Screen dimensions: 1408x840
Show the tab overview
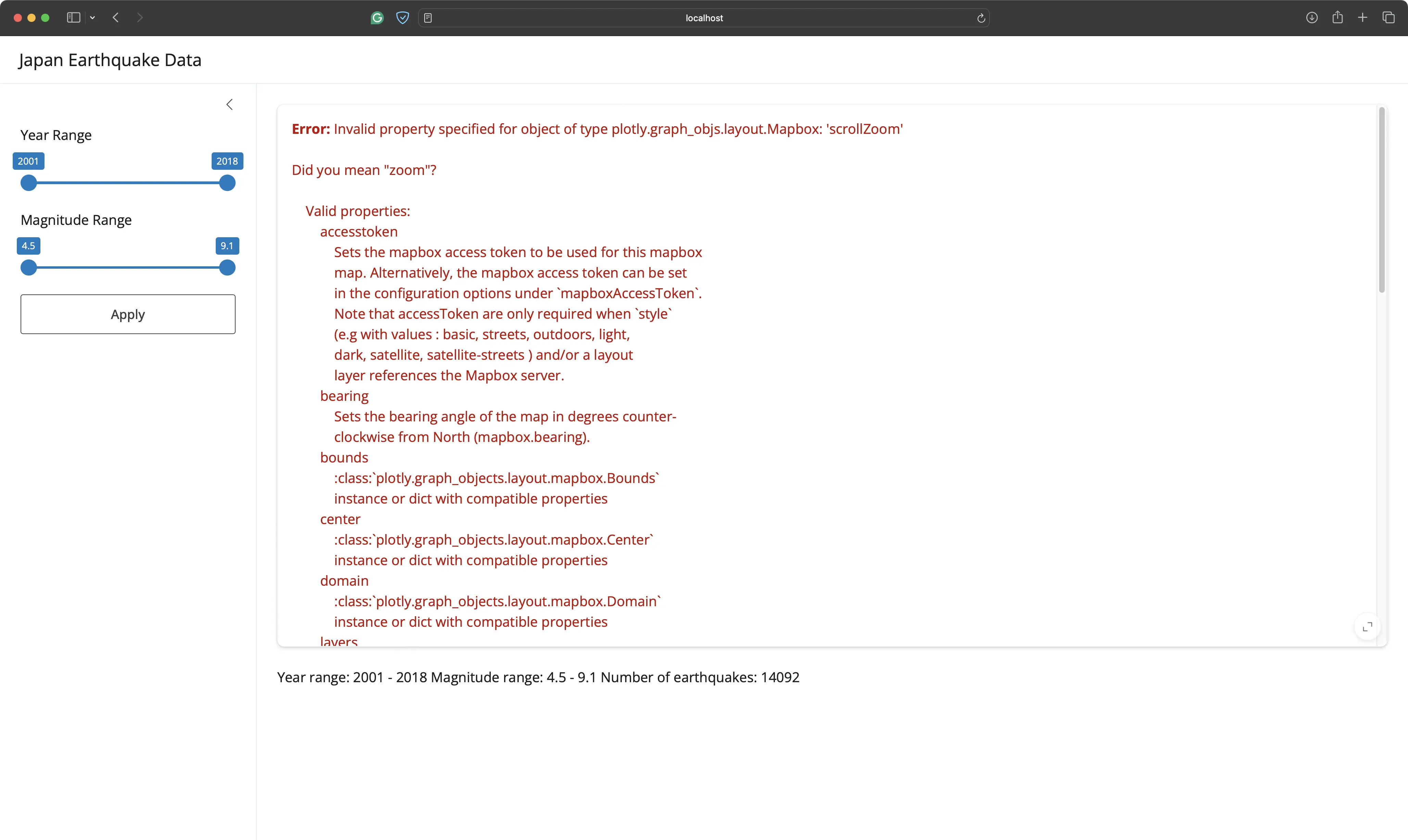1388,17
